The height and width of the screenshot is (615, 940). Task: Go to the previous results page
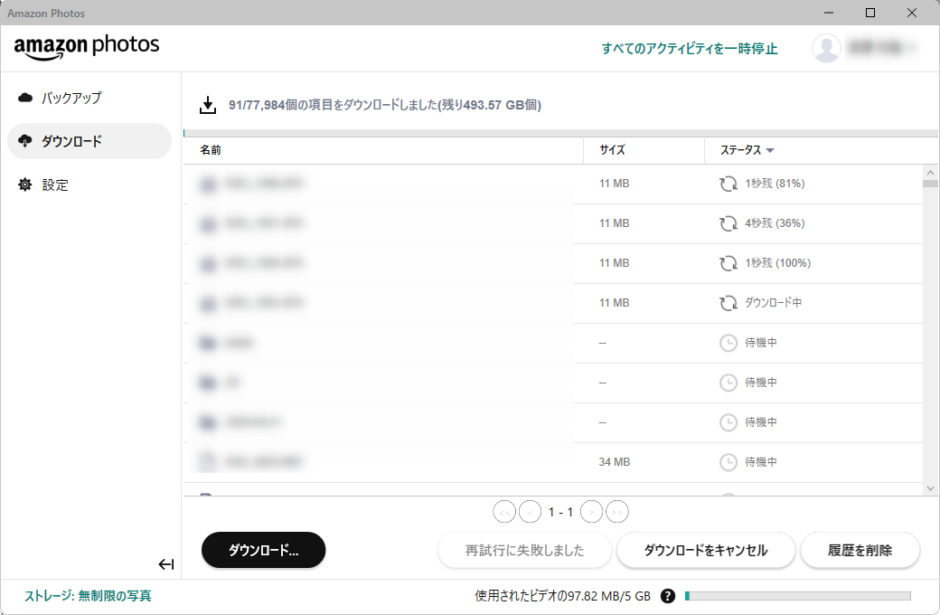530,512
